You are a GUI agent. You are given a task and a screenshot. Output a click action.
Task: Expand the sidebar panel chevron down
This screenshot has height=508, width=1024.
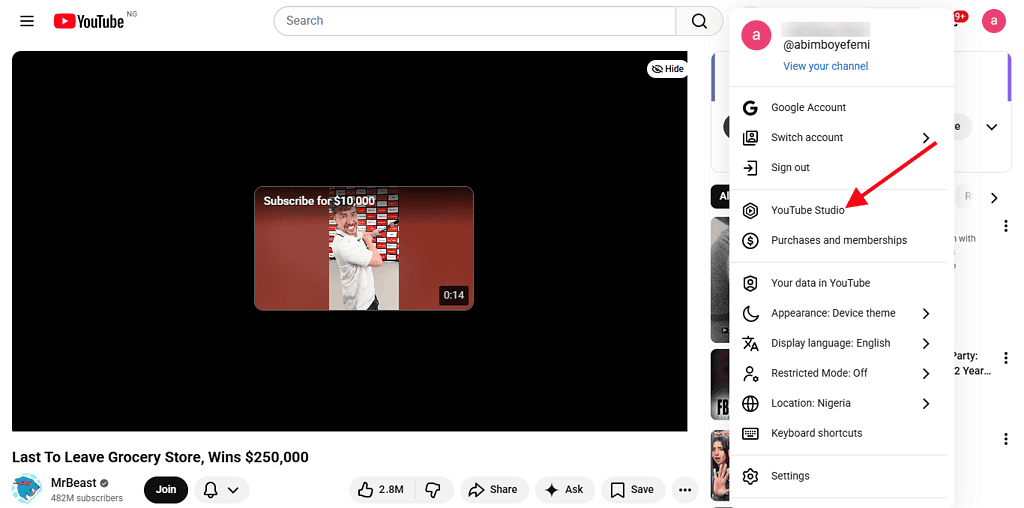tap(991, 127)
